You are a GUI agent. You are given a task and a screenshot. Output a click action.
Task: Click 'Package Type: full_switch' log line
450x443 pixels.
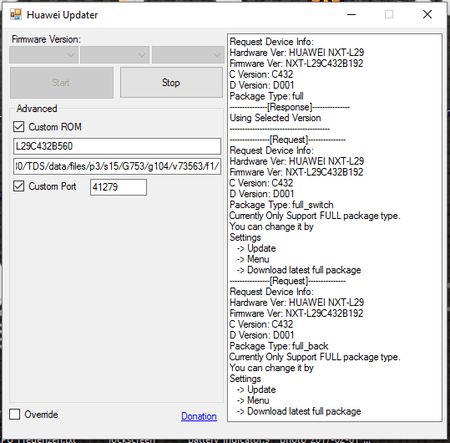[x=281, y=205]
